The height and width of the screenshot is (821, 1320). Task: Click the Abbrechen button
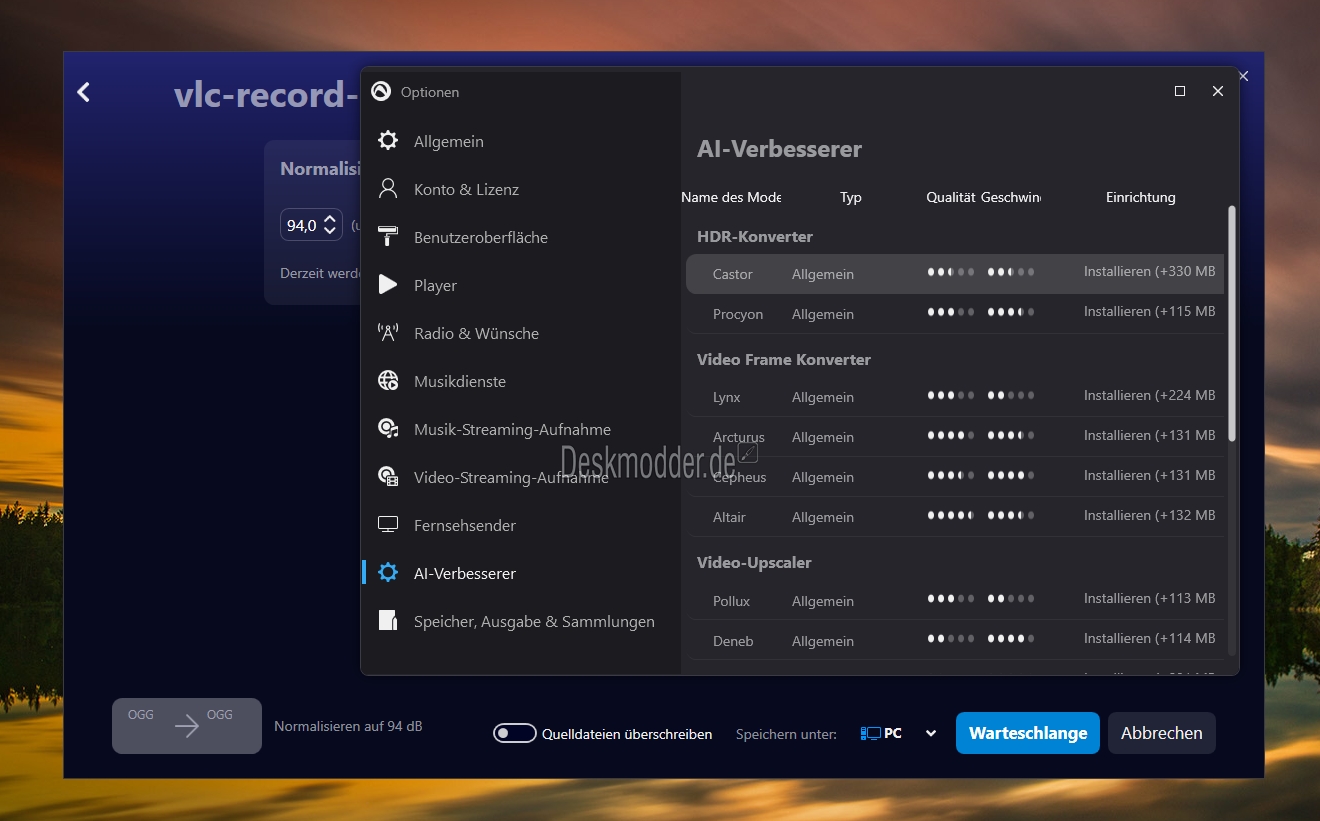click(1161, 733)
